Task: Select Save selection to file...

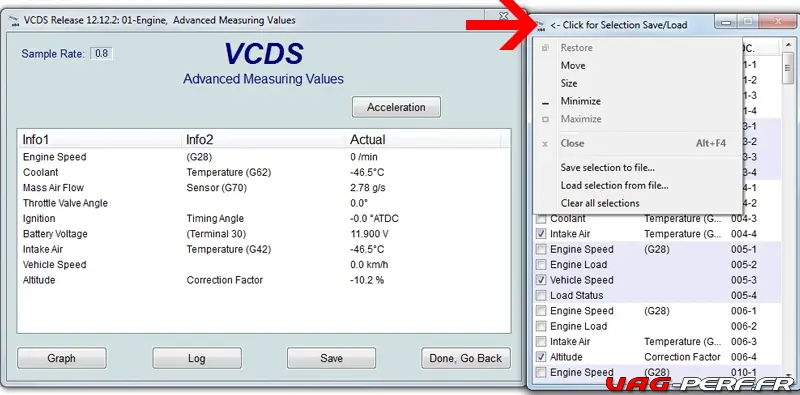Action: click(638, 167)
